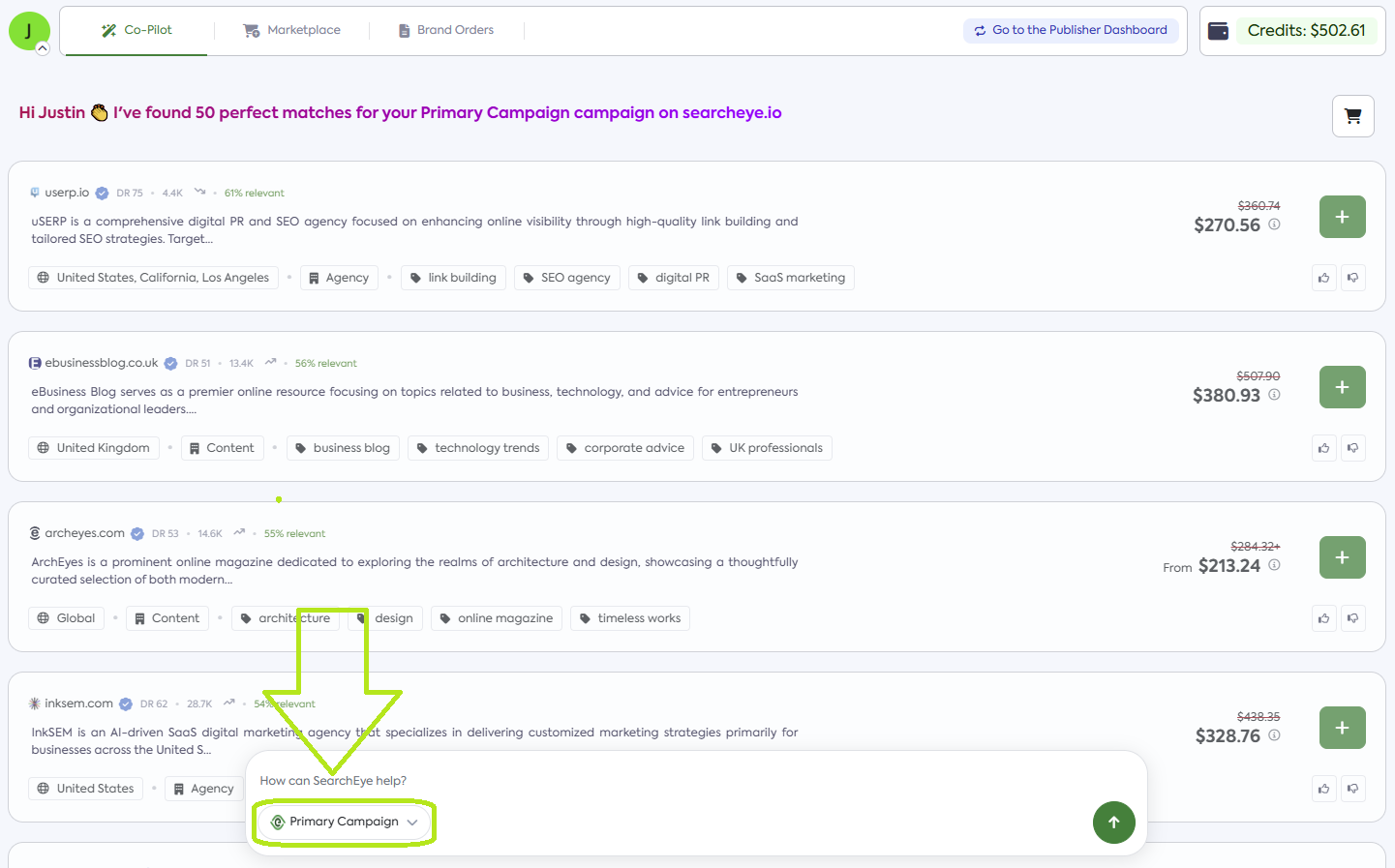This screenshot has height=868, width=1395.
Task: Open the Brand Orders tab
Action: (x=446, y=30)
